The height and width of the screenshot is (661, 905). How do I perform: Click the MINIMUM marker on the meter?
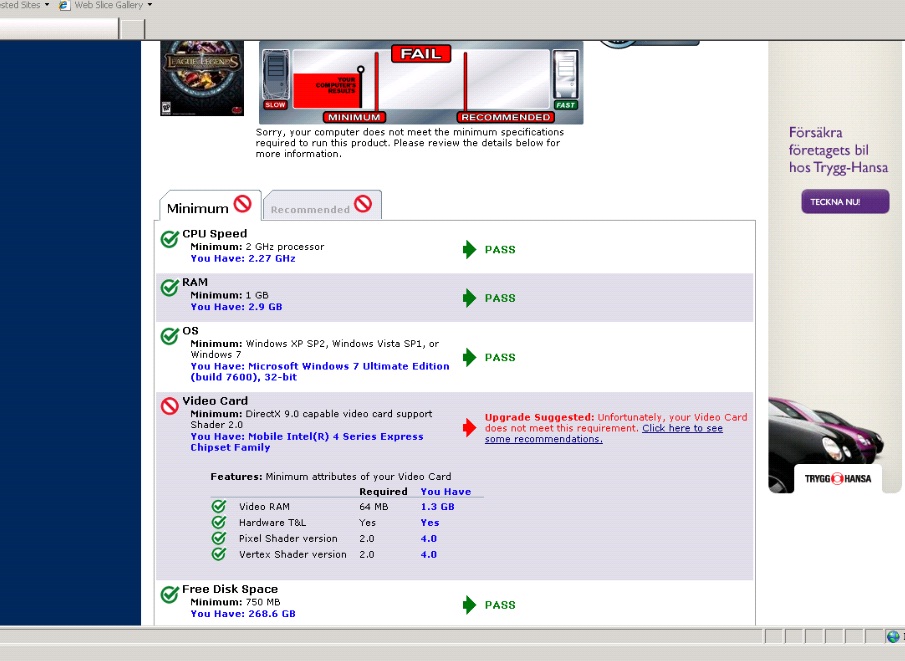pos(354,117)
